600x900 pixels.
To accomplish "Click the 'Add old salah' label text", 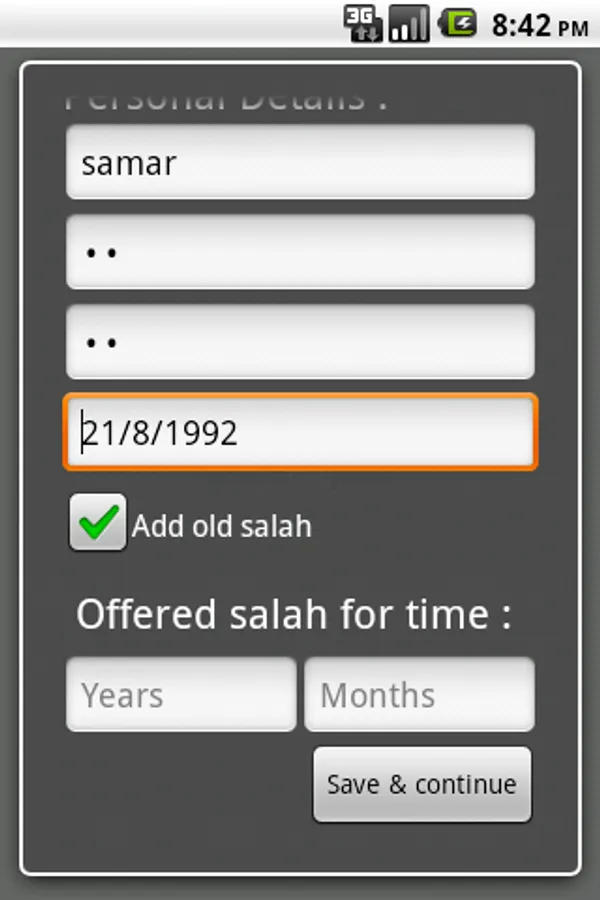I will pyautogui.click(x=222, y=526).
